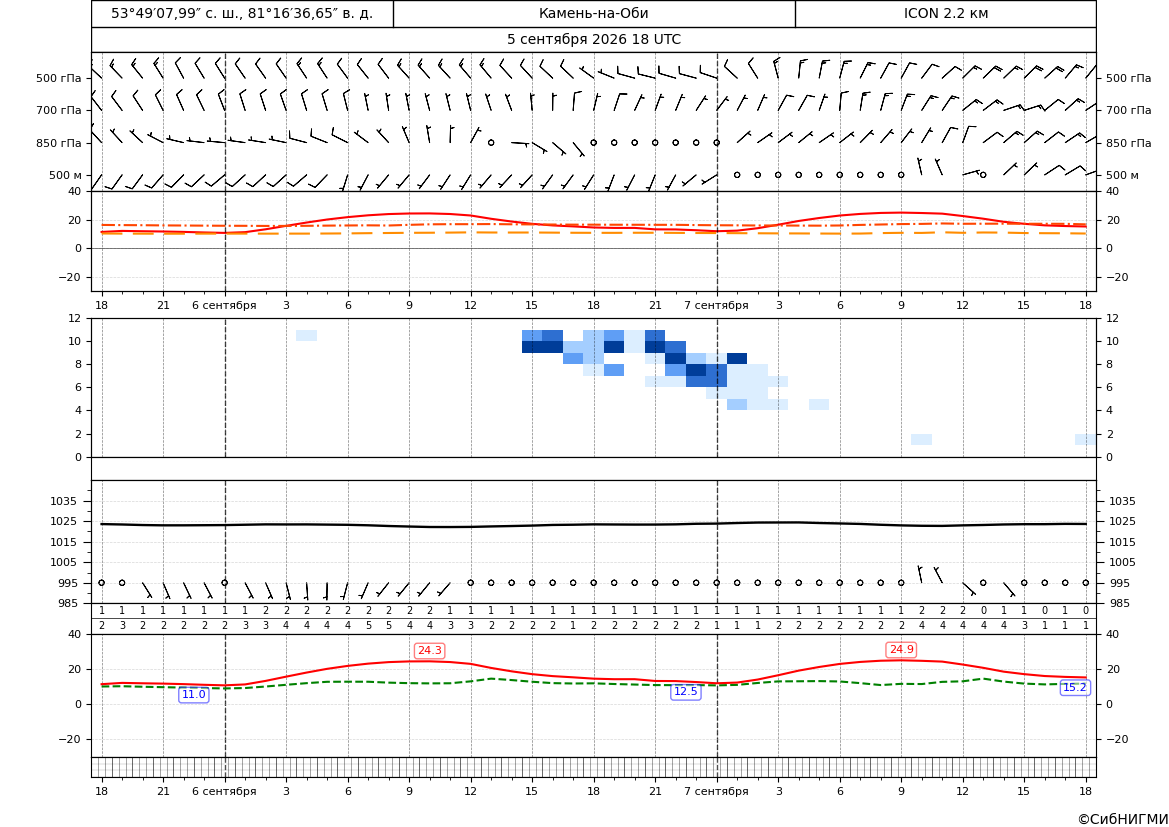Click the 5 сентября 2026 18 UTC title
The width and height of the screenshot is (1169, 827).
pyautogui.click(x=594, y=40)
